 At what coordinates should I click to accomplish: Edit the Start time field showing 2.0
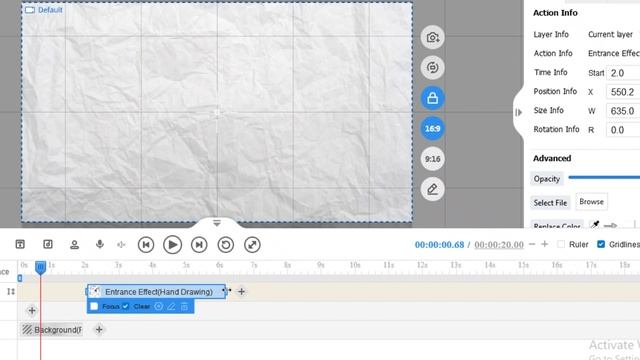point(623,73)
